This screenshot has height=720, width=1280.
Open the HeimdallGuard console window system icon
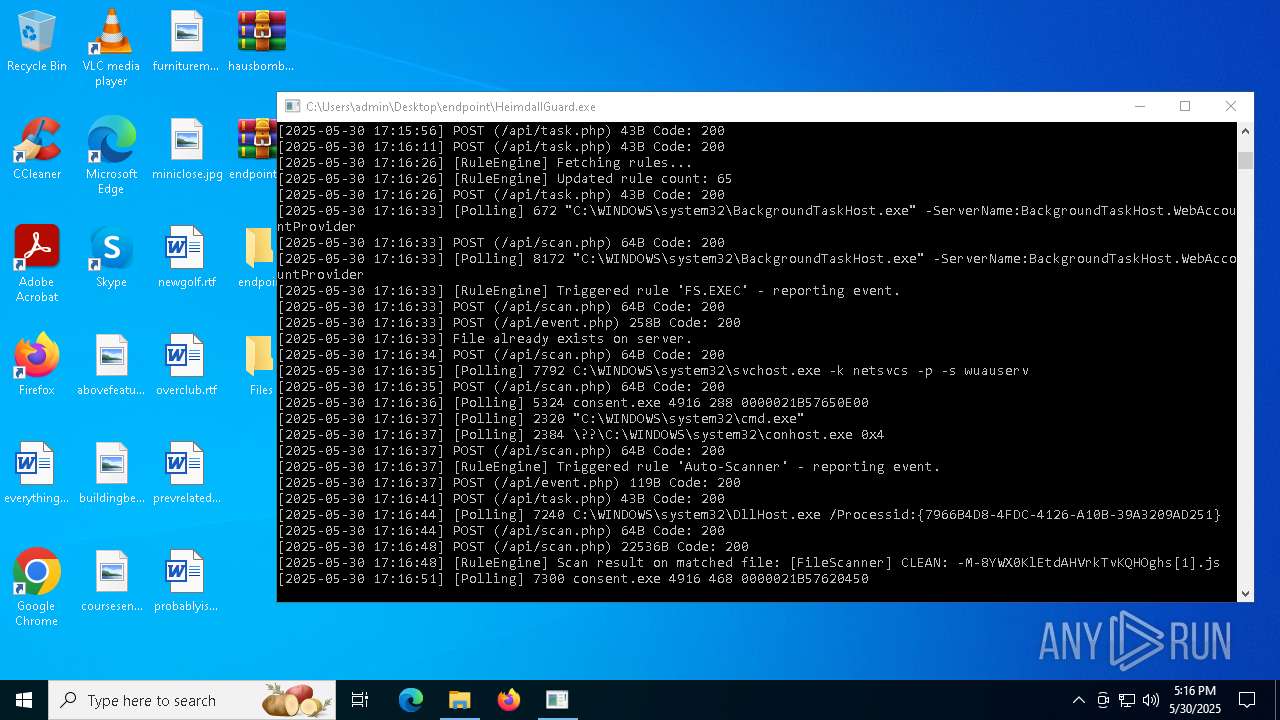(292, 106)
